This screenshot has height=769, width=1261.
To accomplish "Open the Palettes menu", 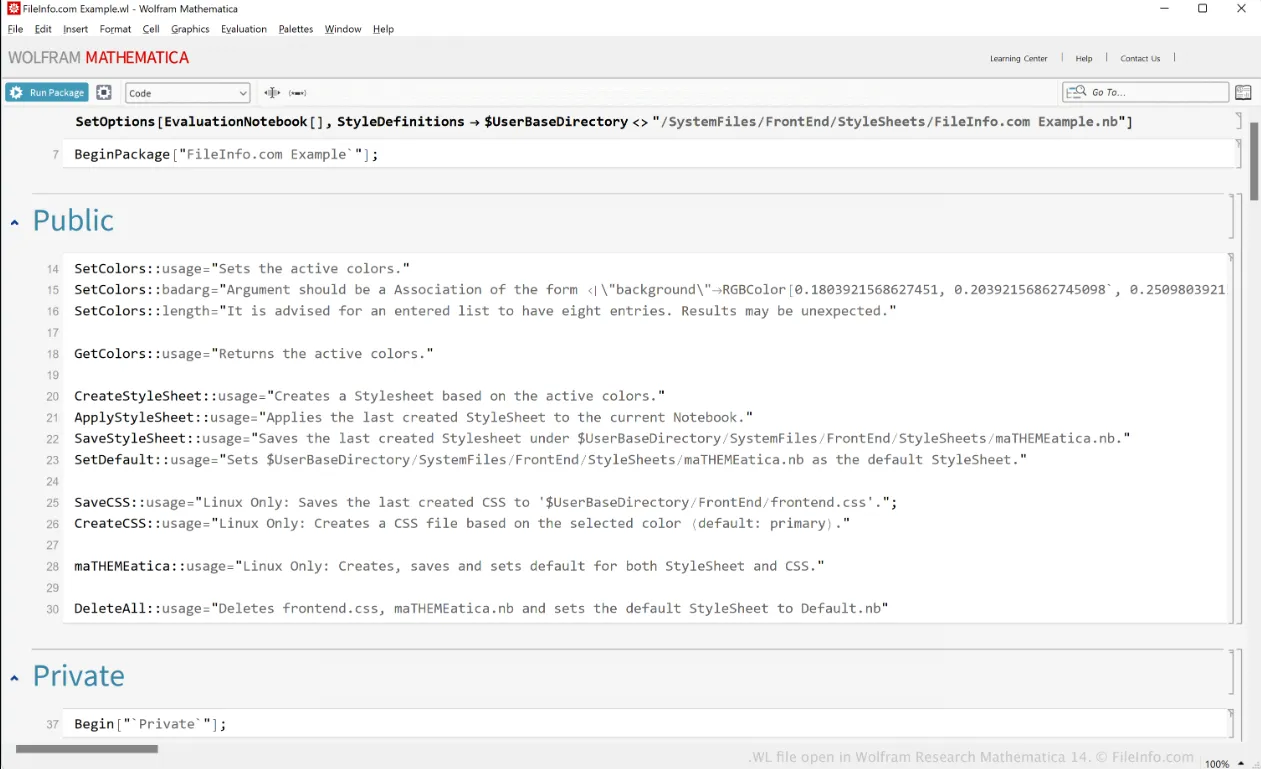I will tap(296, 29).
